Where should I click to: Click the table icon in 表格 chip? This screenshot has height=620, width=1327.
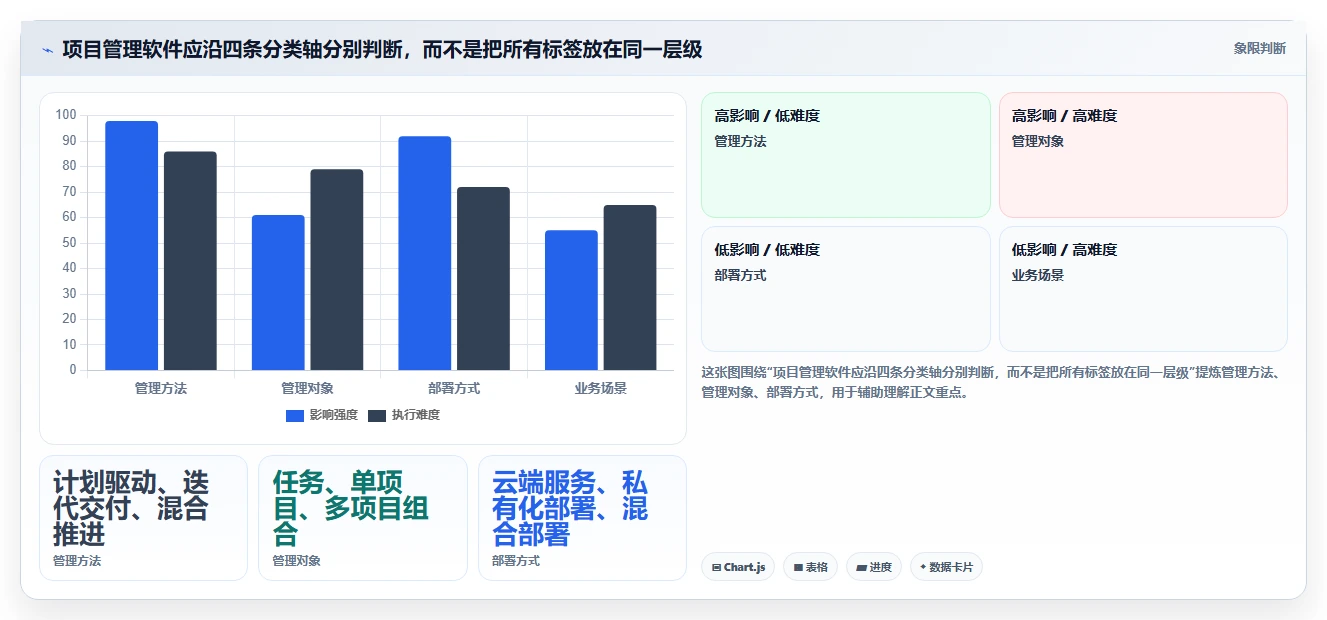point(798,568)
